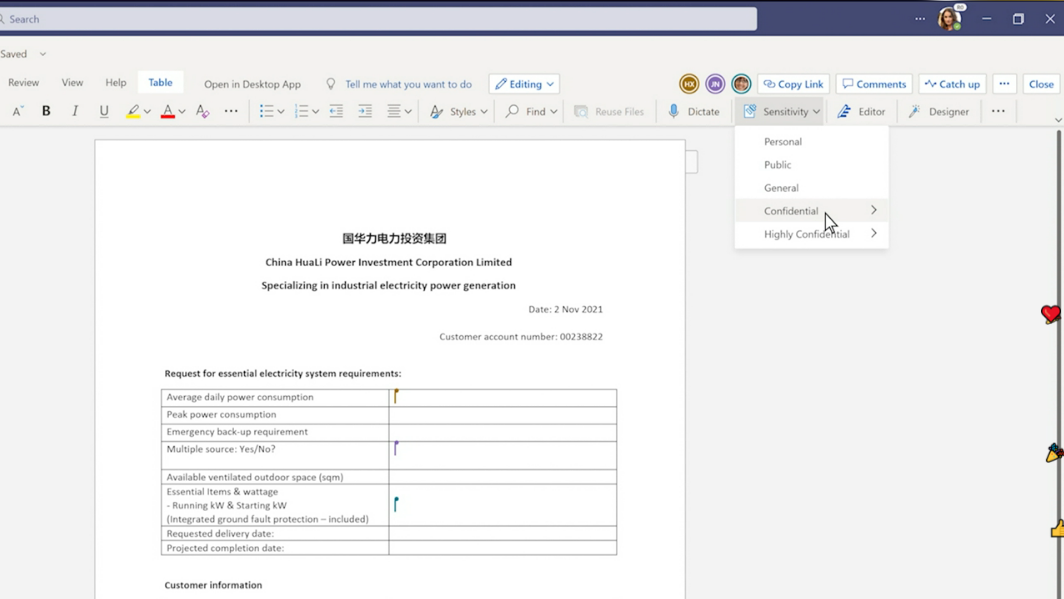Click the bullet list icon
The image size is (1064, 599).
coord(266,112)
